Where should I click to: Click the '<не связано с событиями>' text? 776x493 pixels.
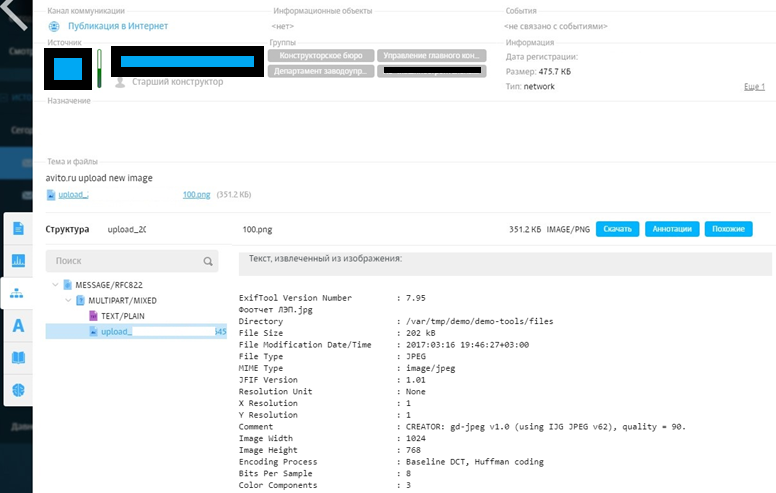click(x=556, y=26)
